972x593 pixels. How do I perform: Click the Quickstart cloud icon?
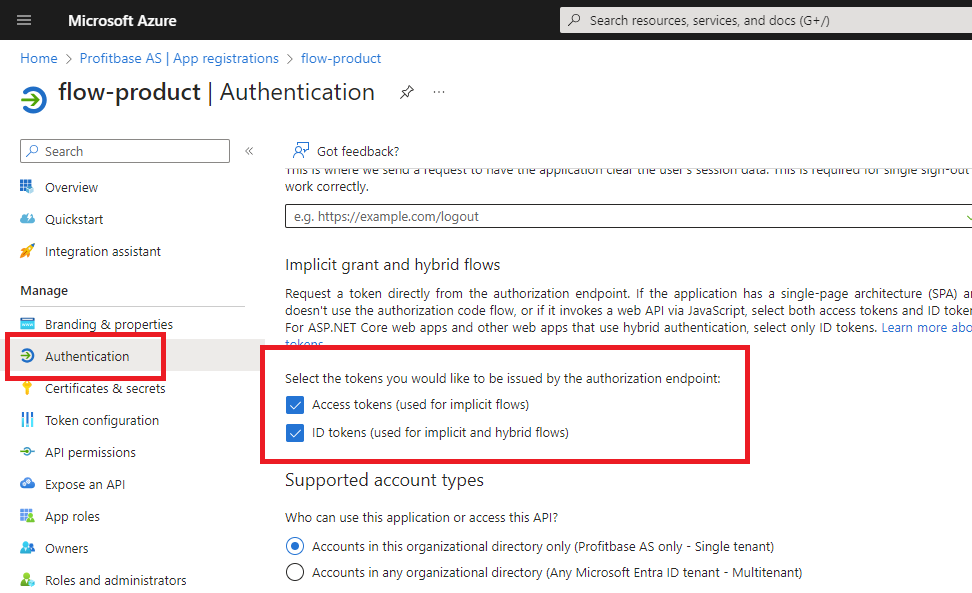point(27,219)
